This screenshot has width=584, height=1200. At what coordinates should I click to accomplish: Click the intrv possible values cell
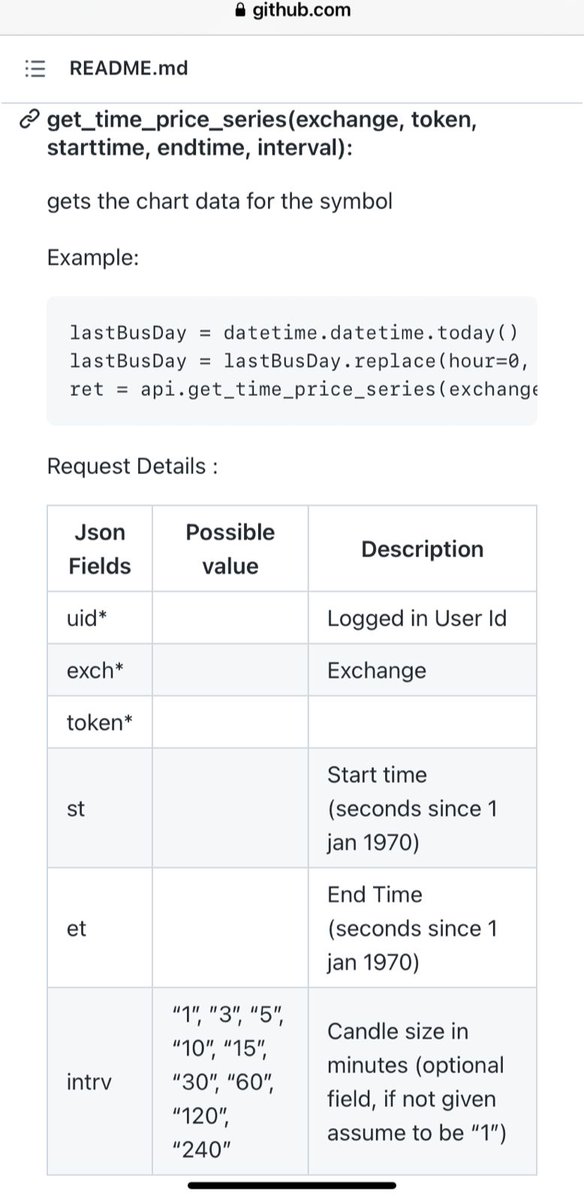tap(230, 1081)
